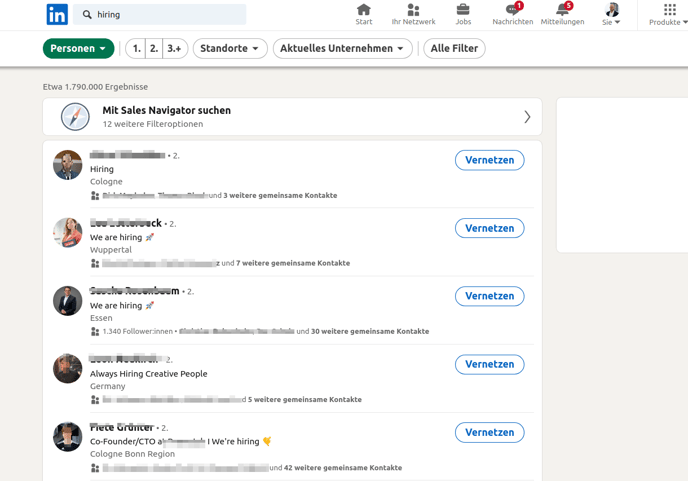
Task: Open the Standorte dropdown
Action: click(x=230, y=48)
